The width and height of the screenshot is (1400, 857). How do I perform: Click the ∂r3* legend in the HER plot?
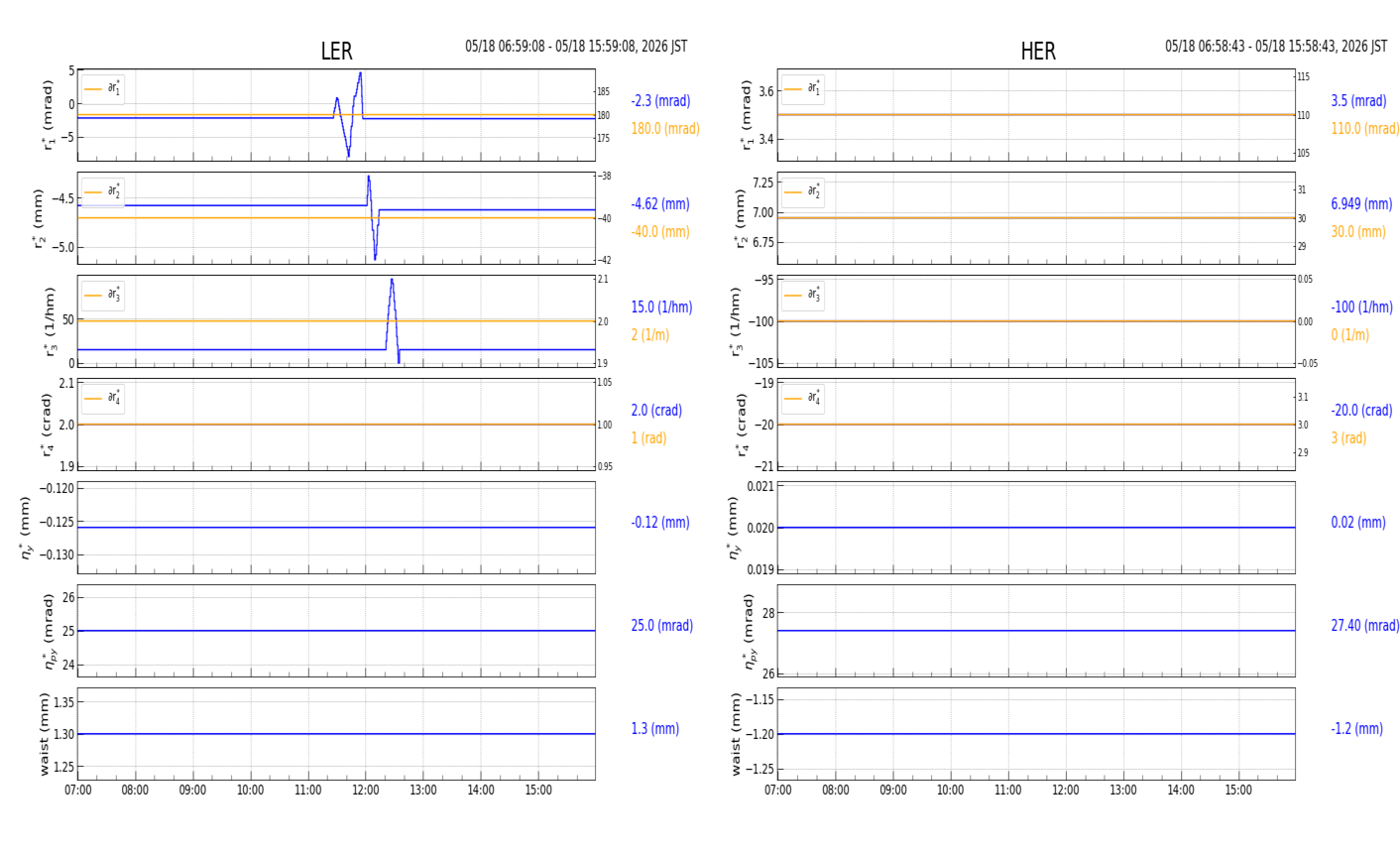click(x=803, y=296)
